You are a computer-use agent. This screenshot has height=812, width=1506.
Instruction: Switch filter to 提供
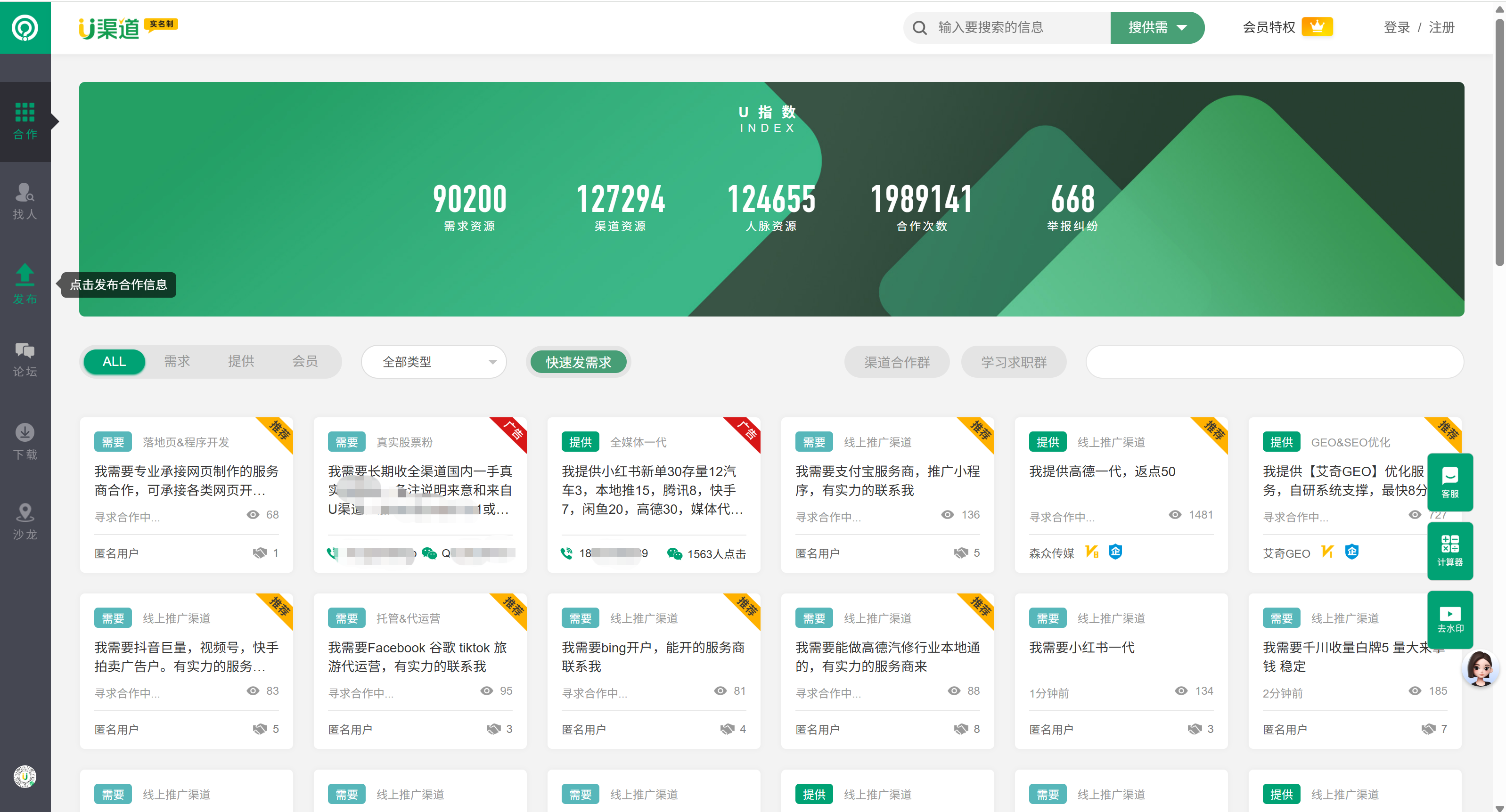click(x=241, y=362)
